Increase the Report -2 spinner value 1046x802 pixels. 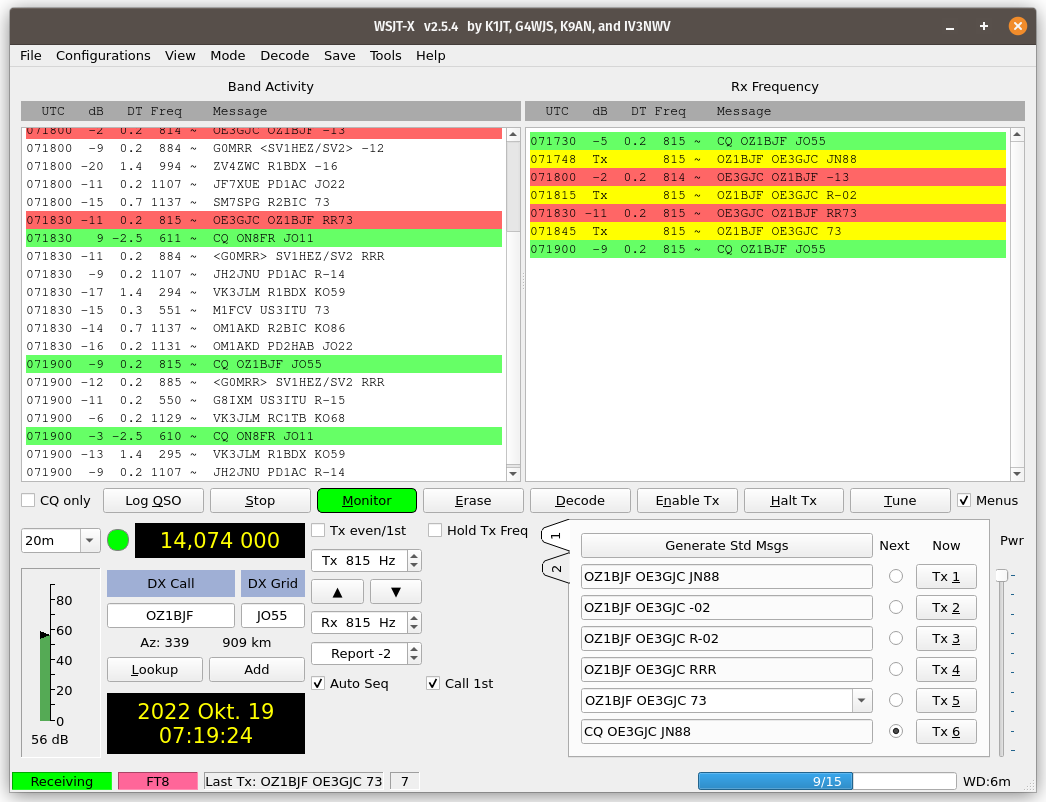coord(415,649)
